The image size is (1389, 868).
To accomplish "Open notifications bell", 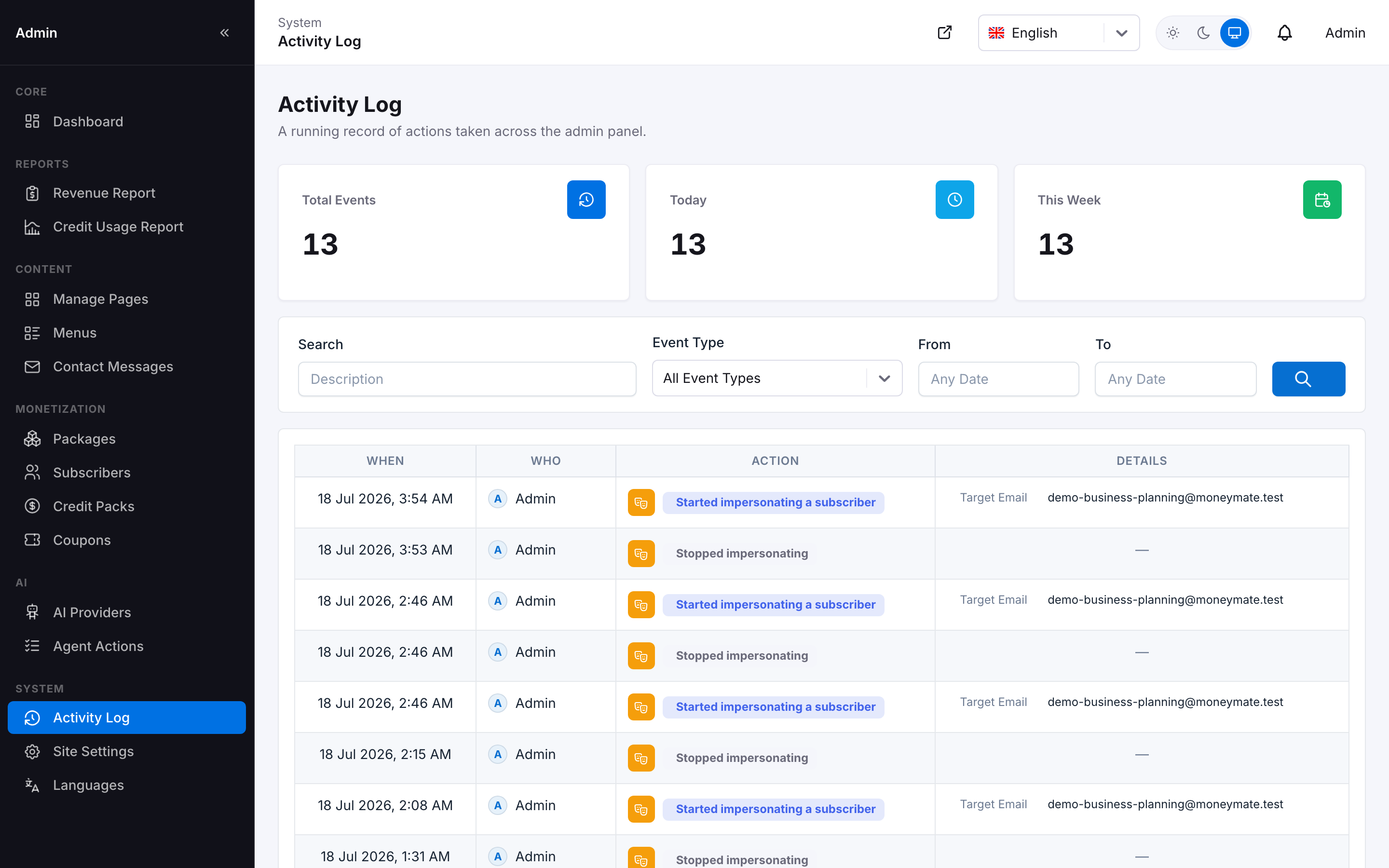I will [x=1284, y=33].
